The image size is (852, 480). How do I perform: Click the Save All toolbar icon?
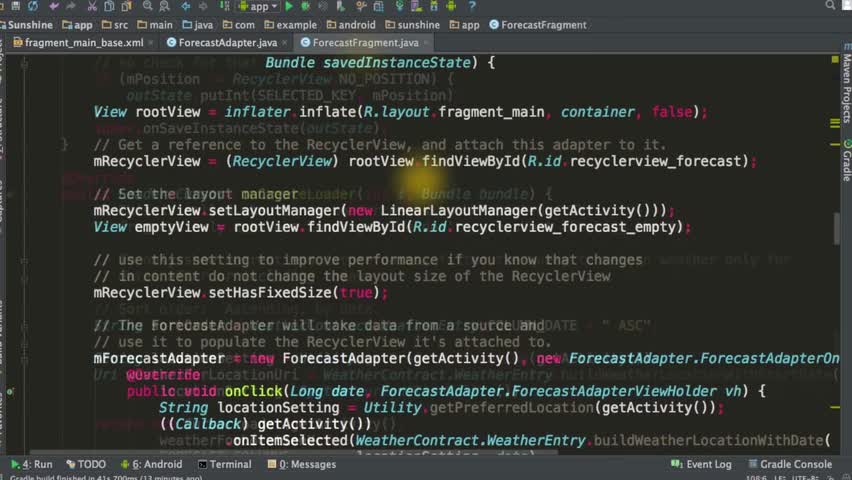click(15, 6)
